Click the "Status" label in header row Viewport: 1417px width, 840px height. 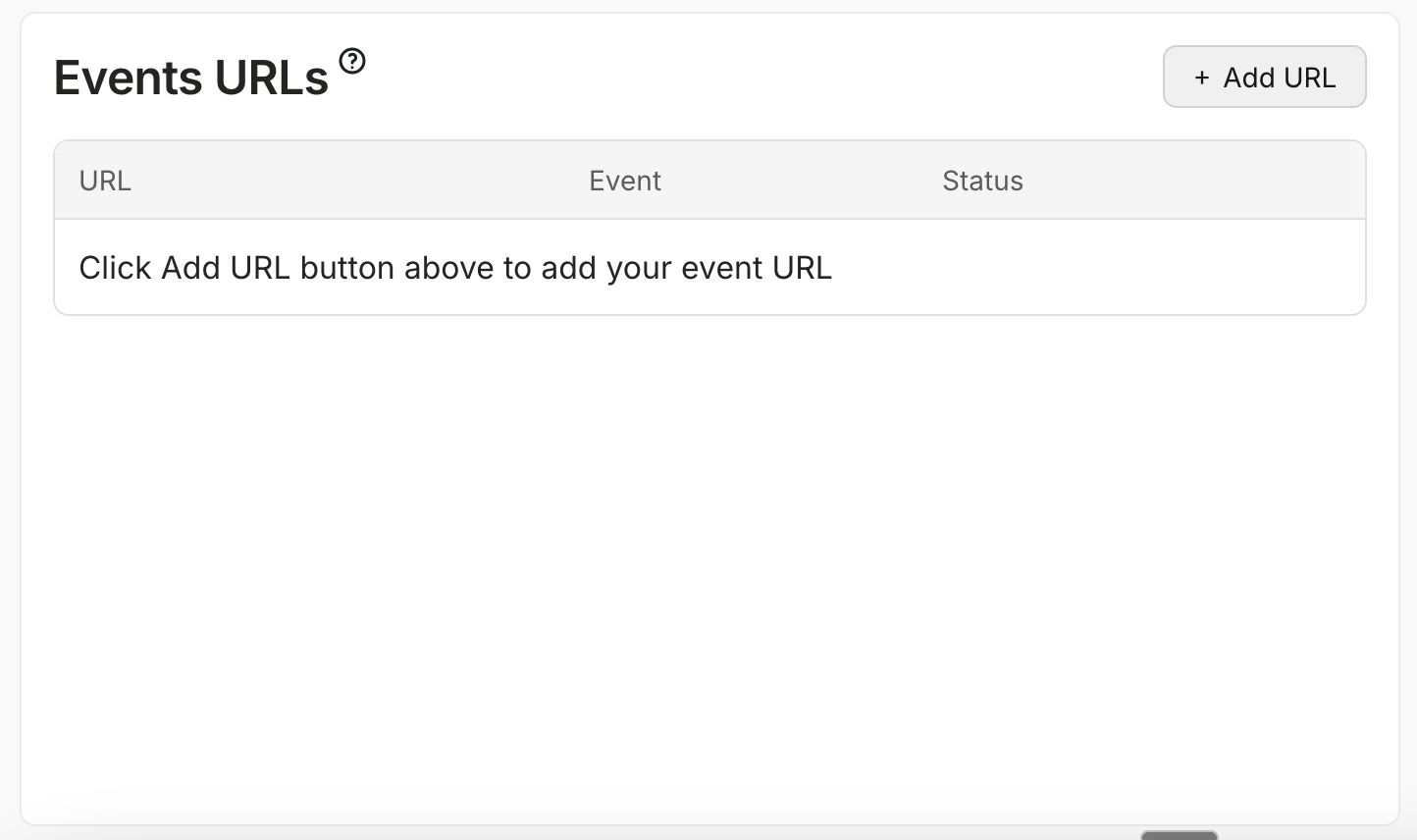tap(982, 181)
